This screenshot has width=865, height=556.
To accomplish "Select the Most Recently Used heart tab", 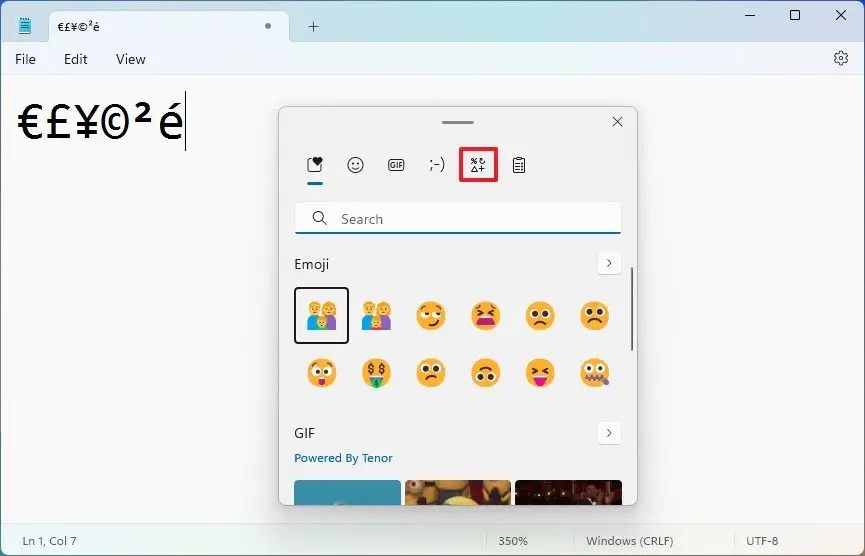I will (314, 165).
